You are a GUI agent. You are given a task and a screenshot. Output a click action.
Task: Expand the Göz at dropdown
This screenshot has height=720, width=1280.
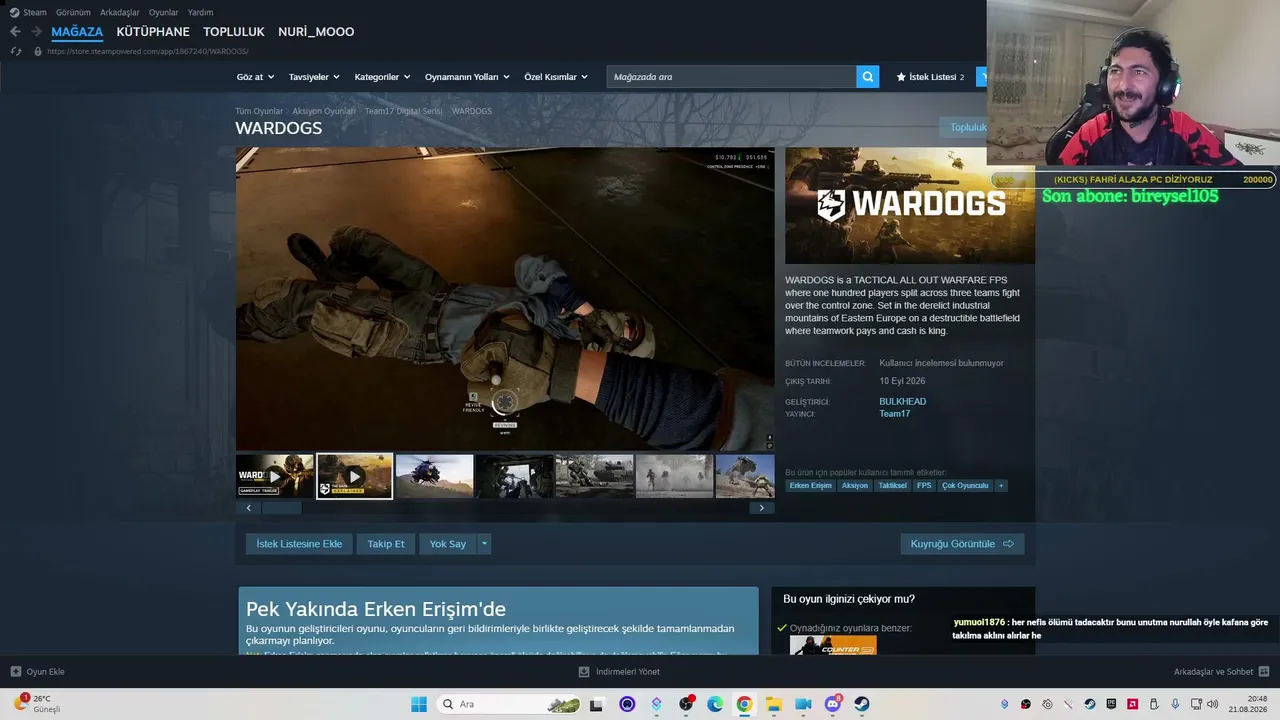tap(255, 77)
